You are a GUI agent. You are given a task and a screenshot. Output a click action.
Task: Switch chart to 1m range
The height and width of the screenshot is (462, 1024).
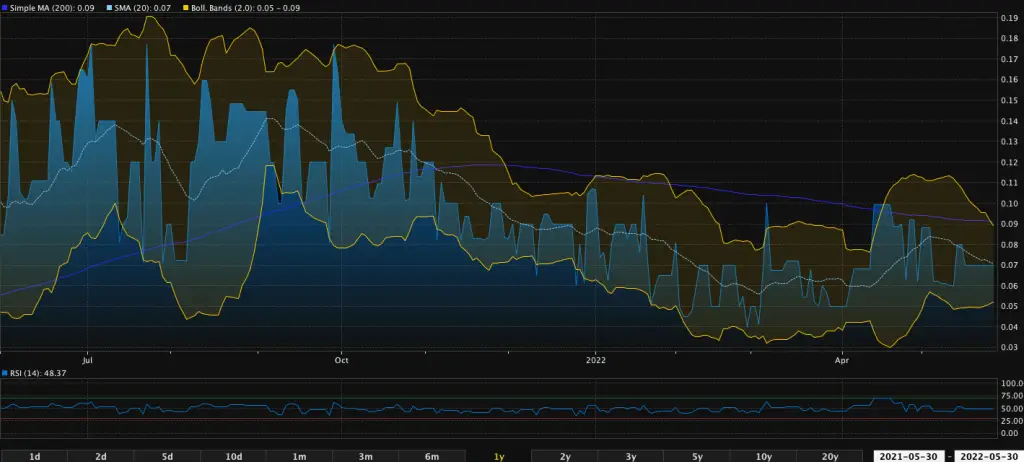(x=300, y=456)
